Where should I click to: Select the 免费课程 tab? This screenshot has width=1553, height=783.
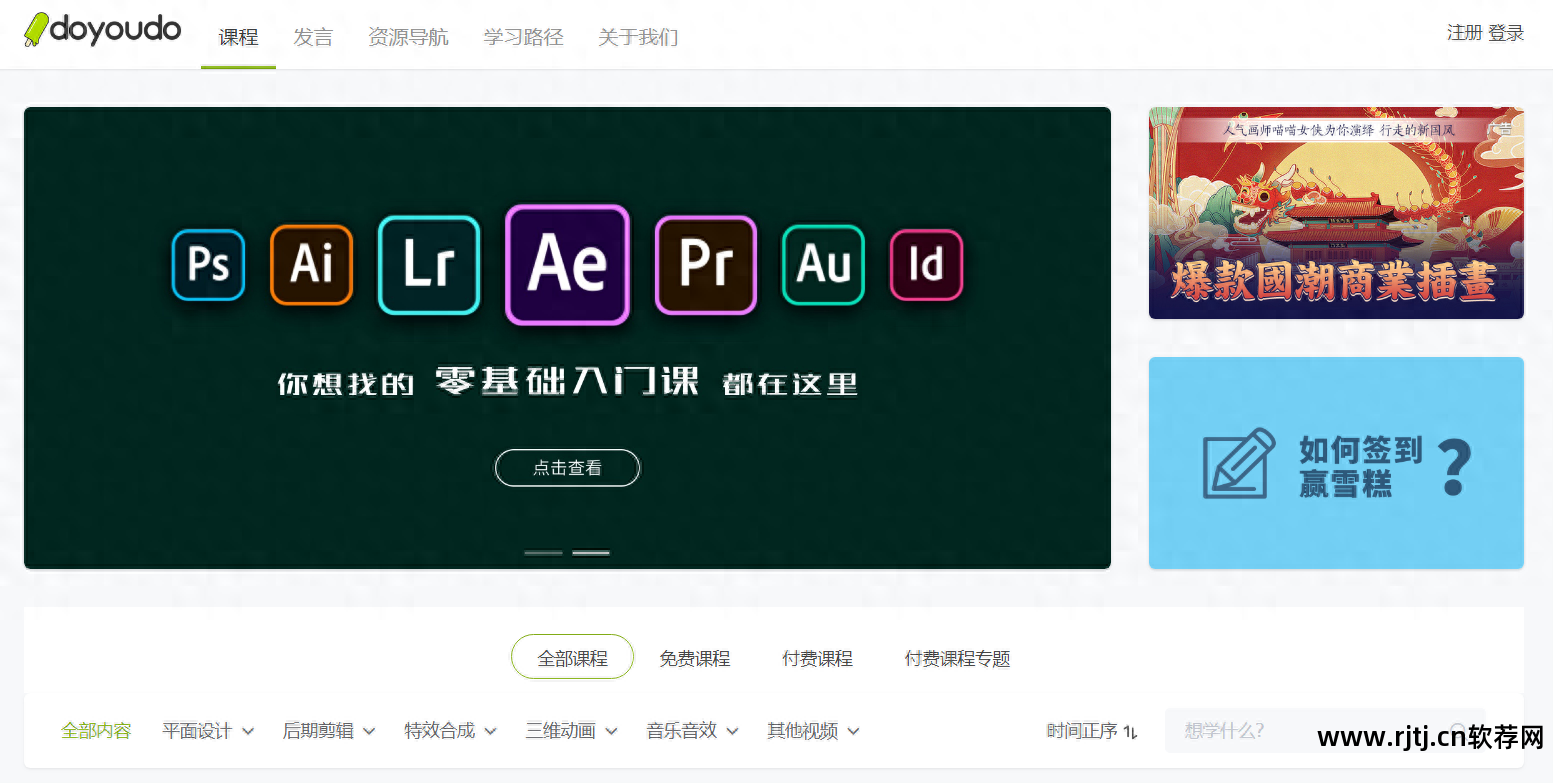click(694, 658)
